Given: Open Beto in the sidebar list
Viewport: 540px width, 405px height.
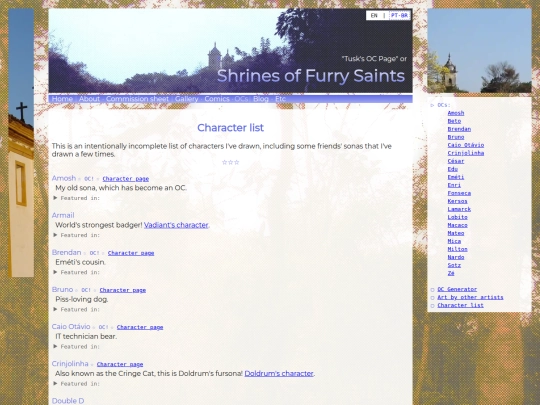Looking at the screenshot, I should coord(454,121).
